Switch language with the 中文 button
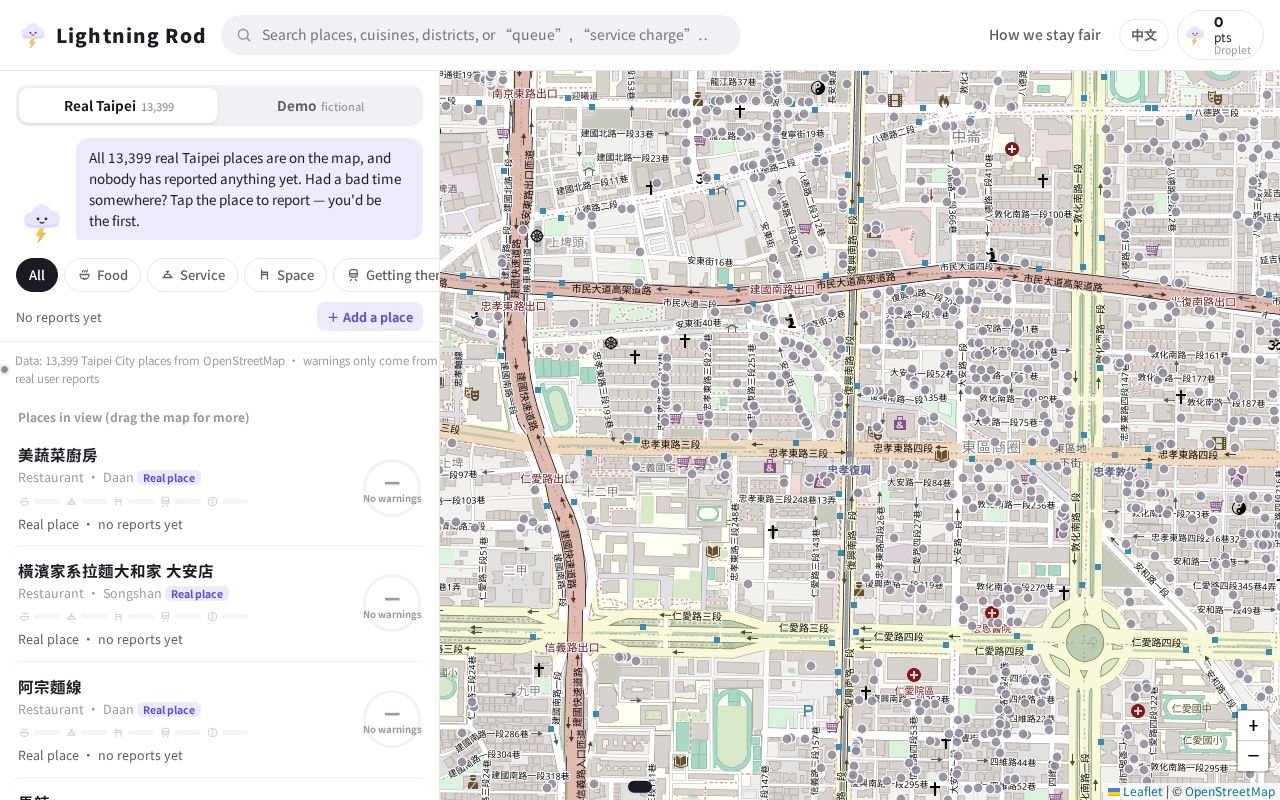 (x=1144, y=35)
